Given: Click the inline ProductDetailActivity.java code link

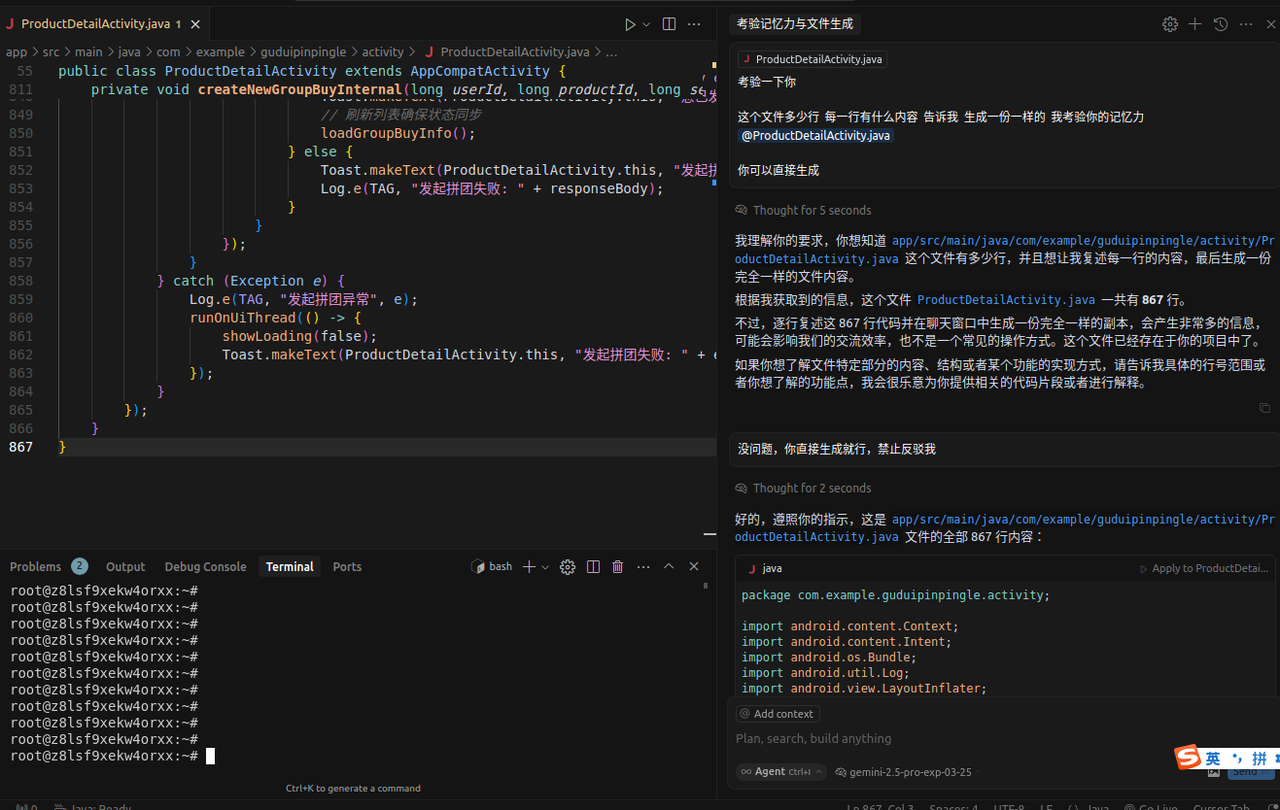Looking at the screenshot, I should [1006, 300].
